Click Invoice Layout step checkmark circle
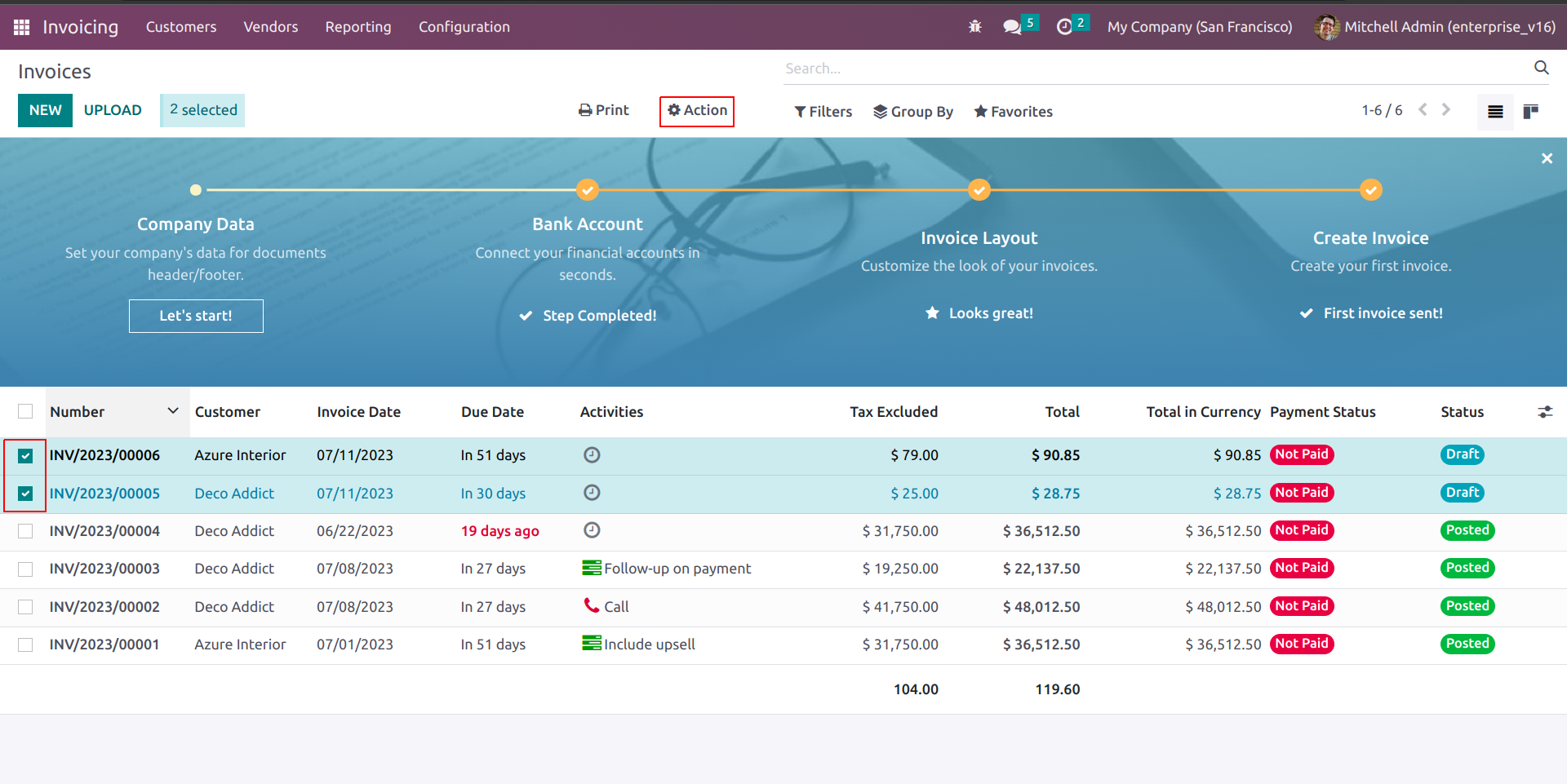Viewport: 1567px width, 784px height. 979,190
